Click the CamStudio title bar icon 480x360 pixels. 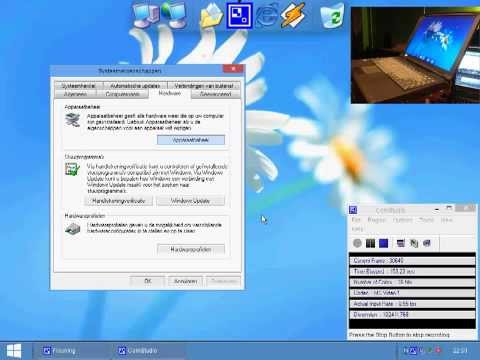(x=353, y=210)
